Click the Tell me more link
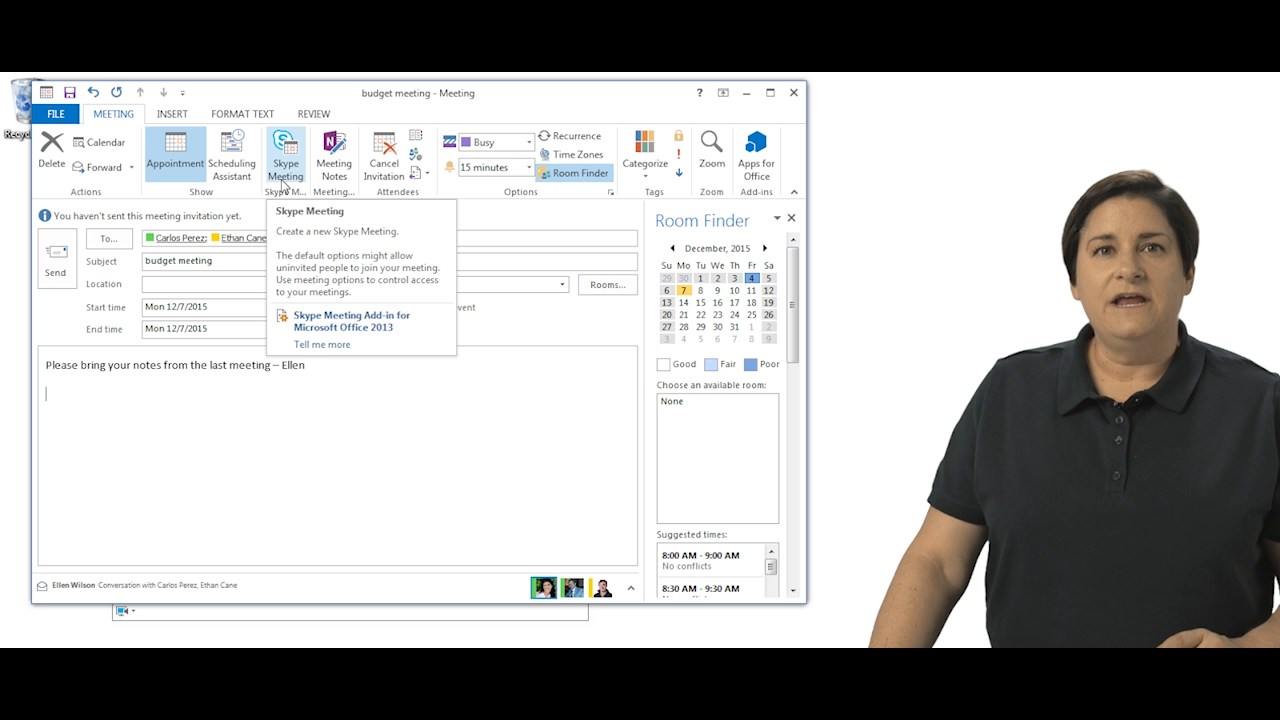 (322, 344)
